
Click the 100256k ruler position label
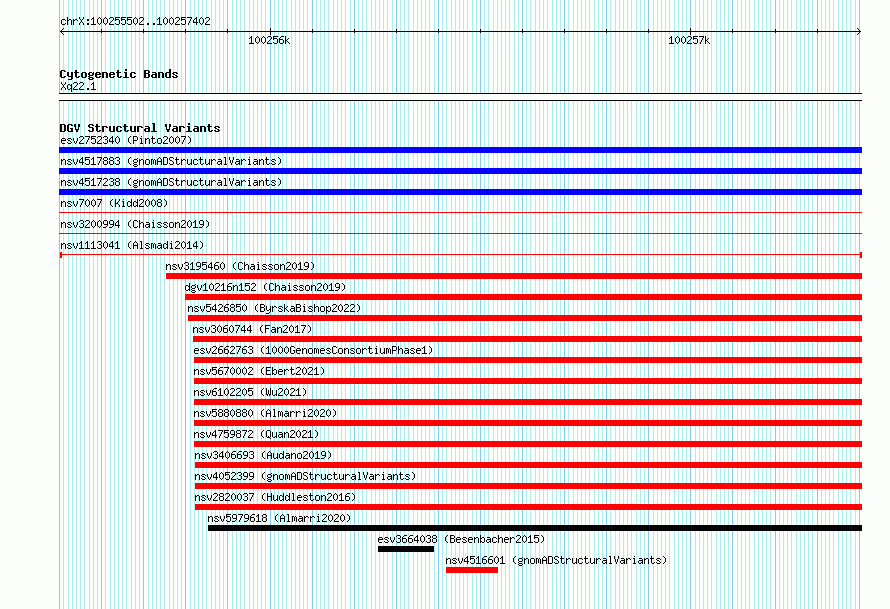point(269,40)
